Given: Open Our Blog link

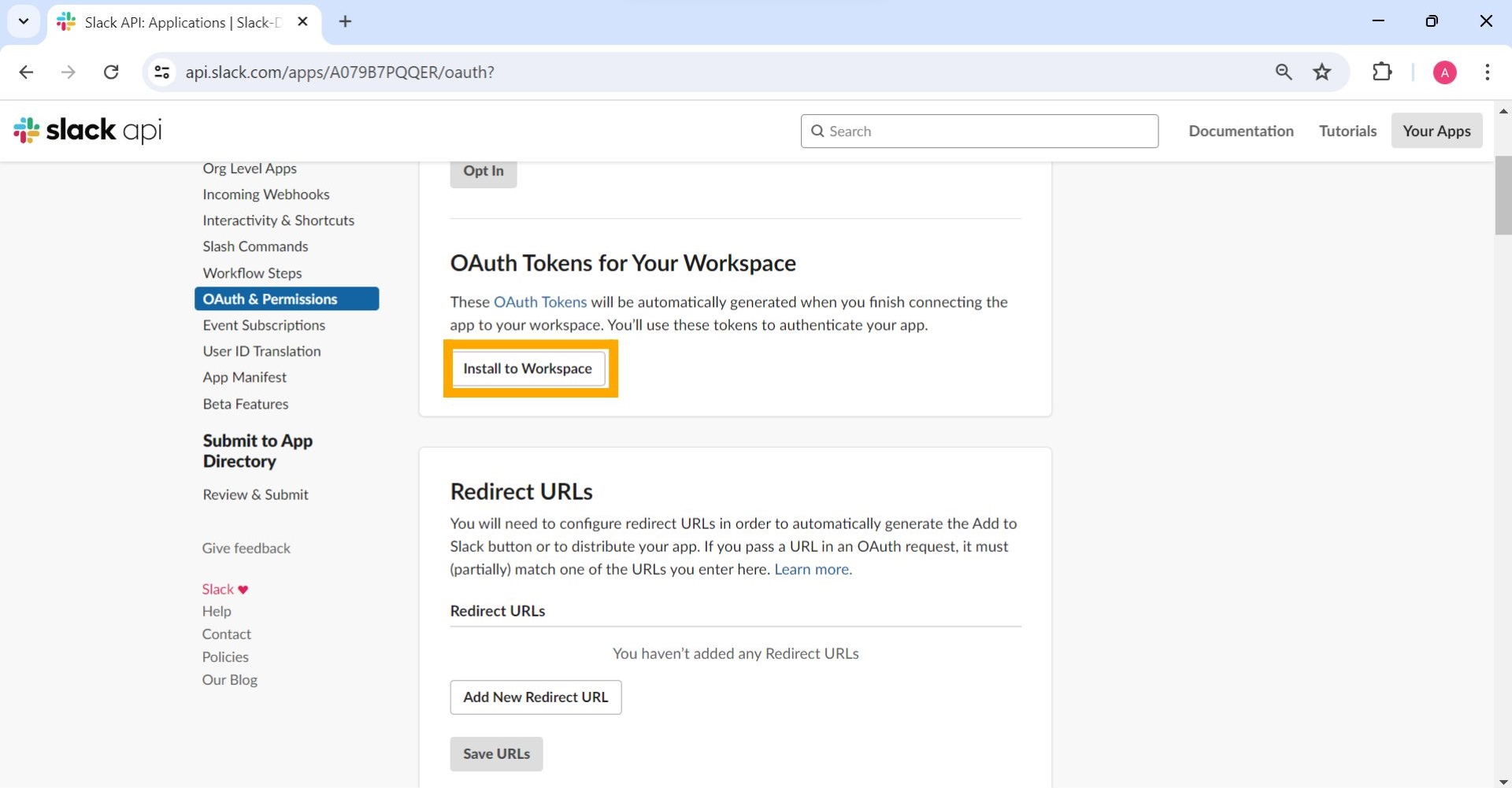Looking at the screenshot, I should click(229, 680).
